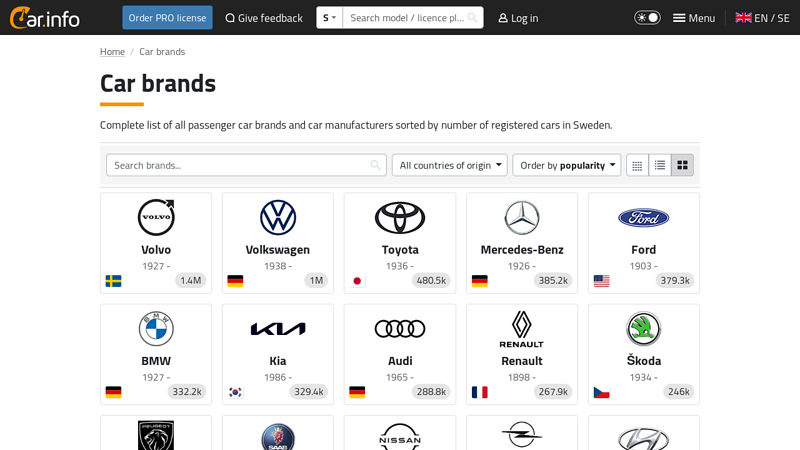Open the Volvo logo
800x450 pixels.
point(156,217)
